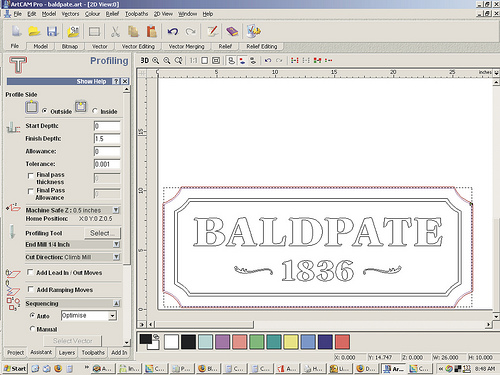Click the Tolerance input field

coord(107,164)
